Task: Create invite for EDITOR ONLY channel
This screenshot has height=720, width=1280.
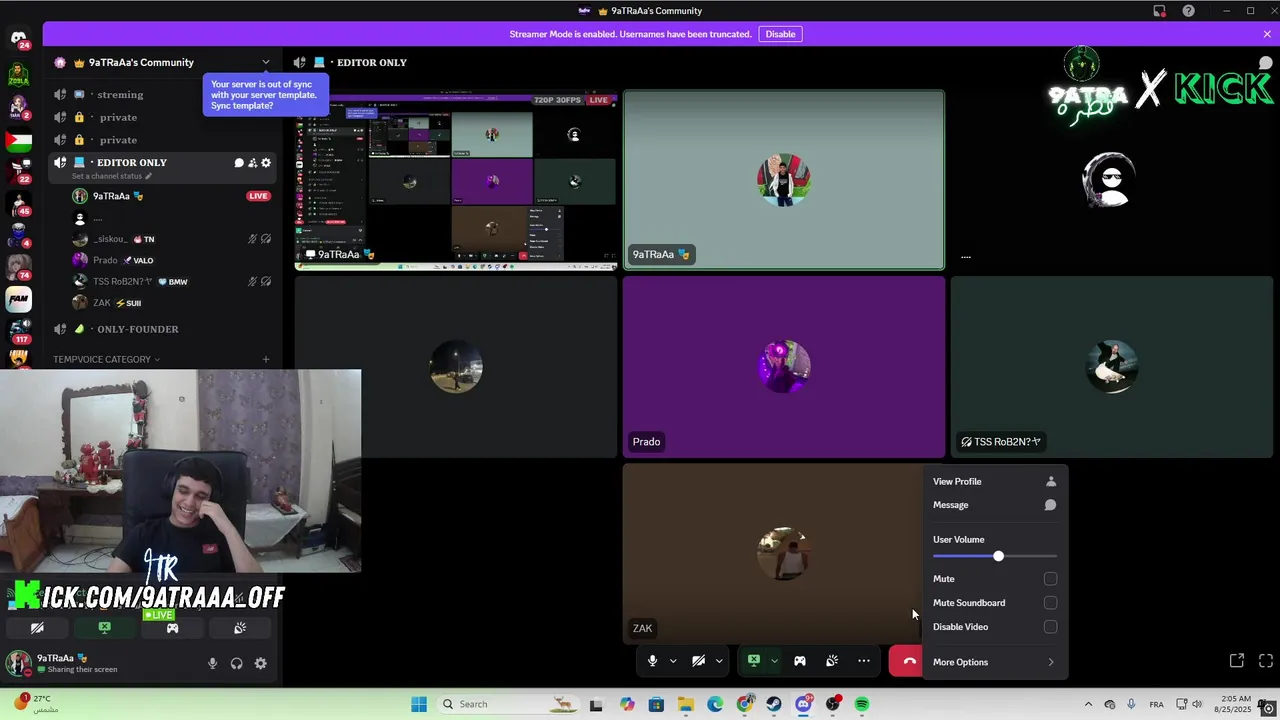Action: (252, 163)
